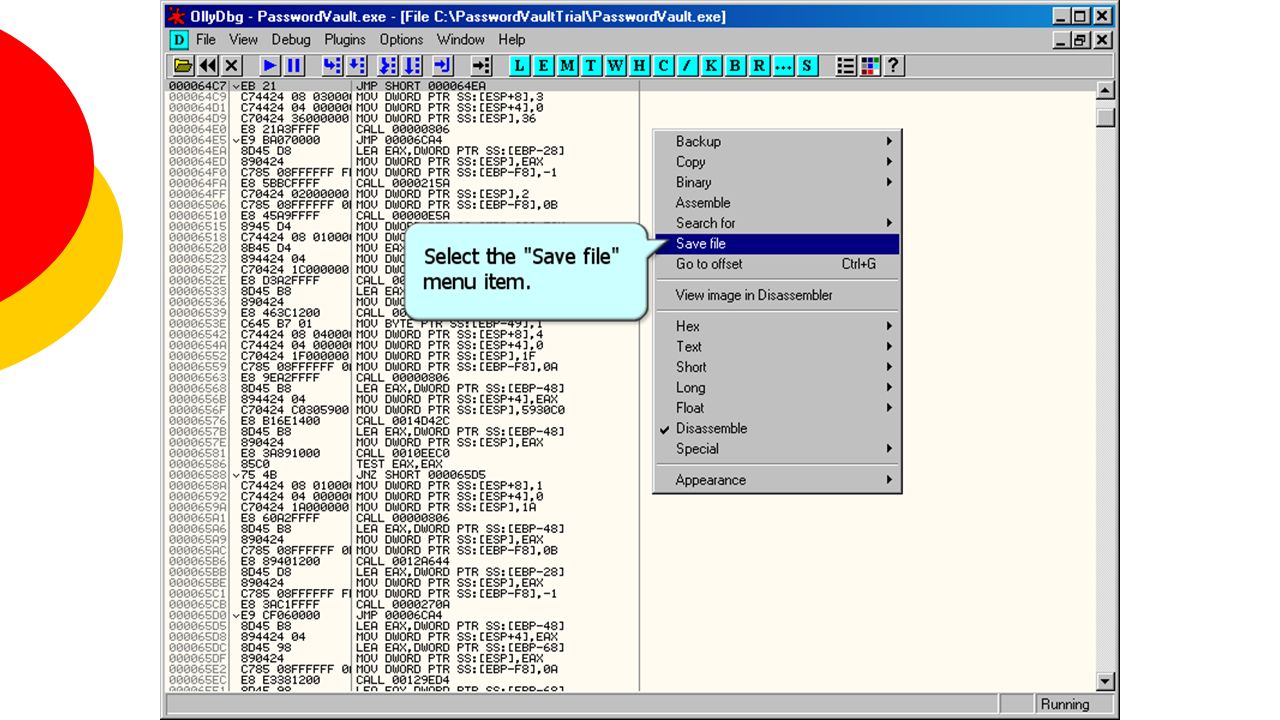Open file with the folder toolbar icon
Image resolution: width=1280 pixels, height=720 pixels.
[184, 66]
